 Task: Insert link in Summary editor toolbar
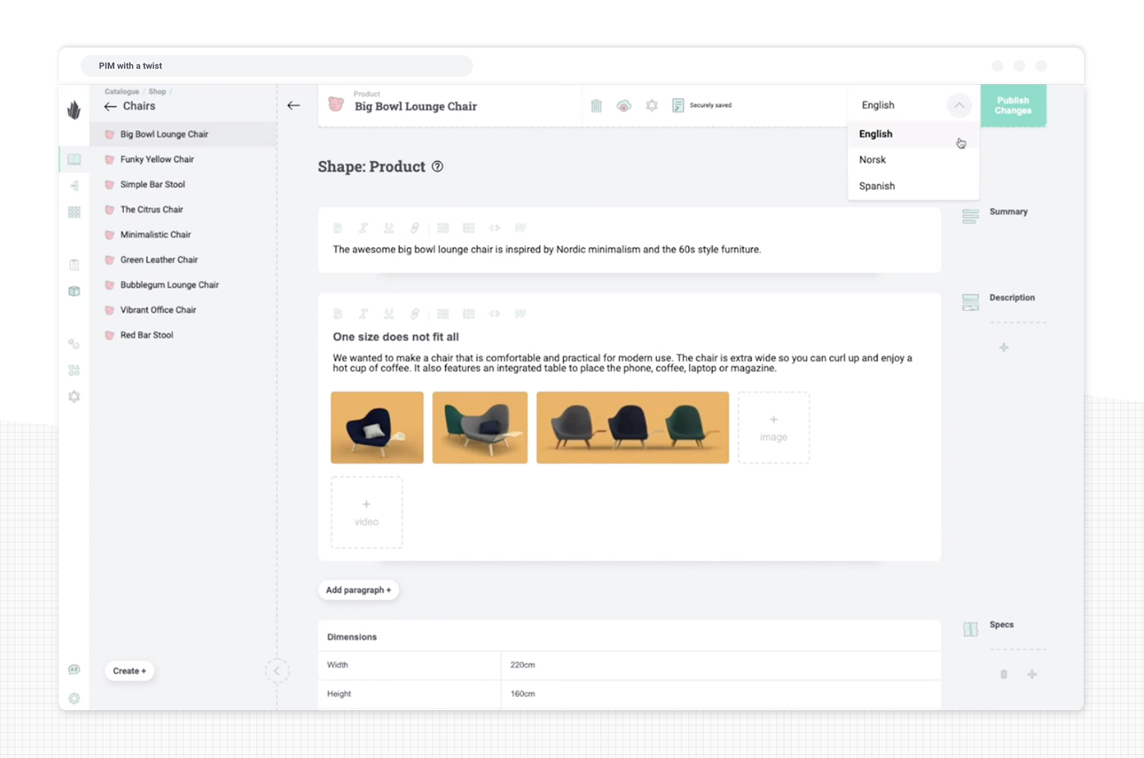coord(414,228)
